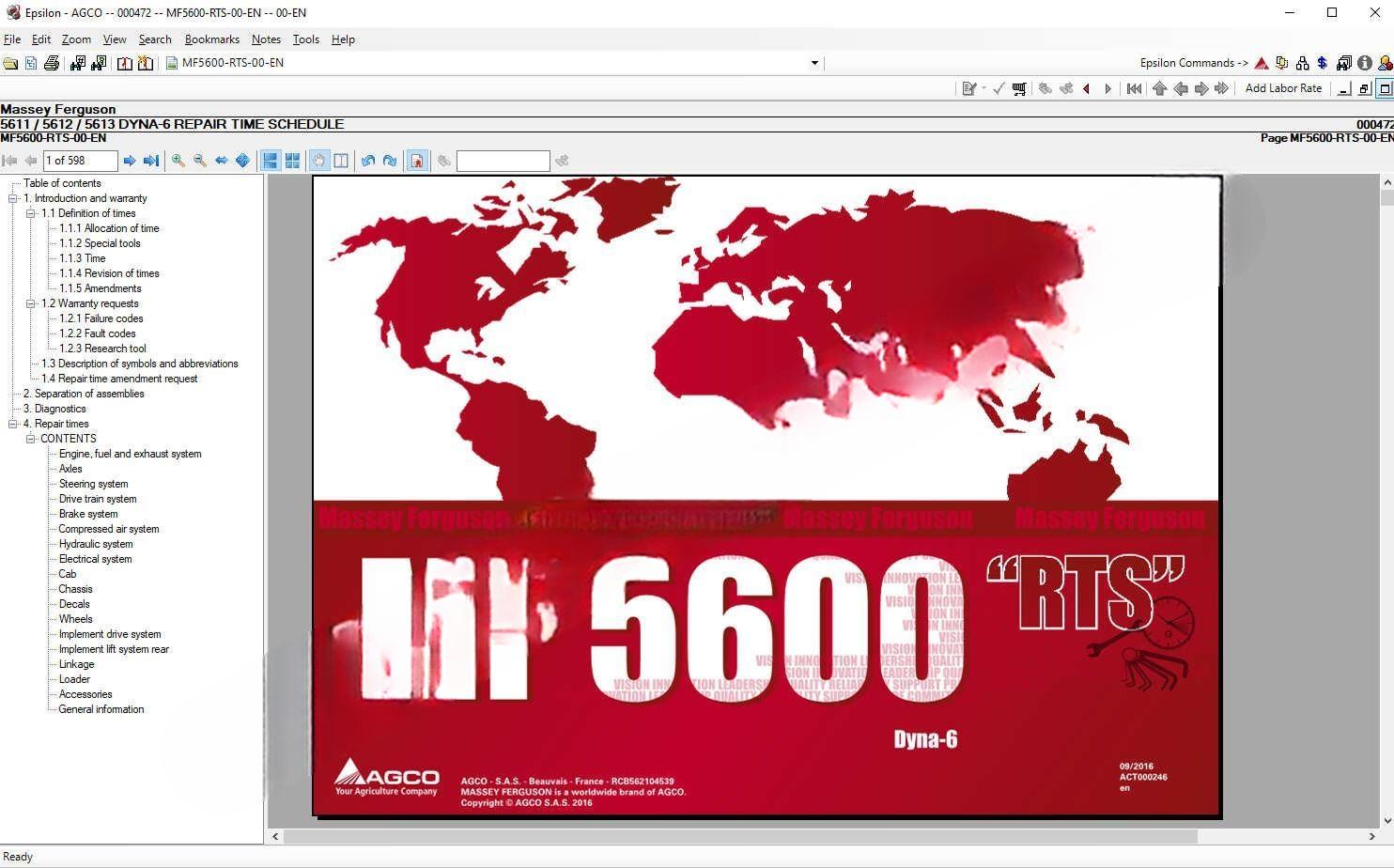Click the document tree icon beside the folder

(x=31, y=63)
